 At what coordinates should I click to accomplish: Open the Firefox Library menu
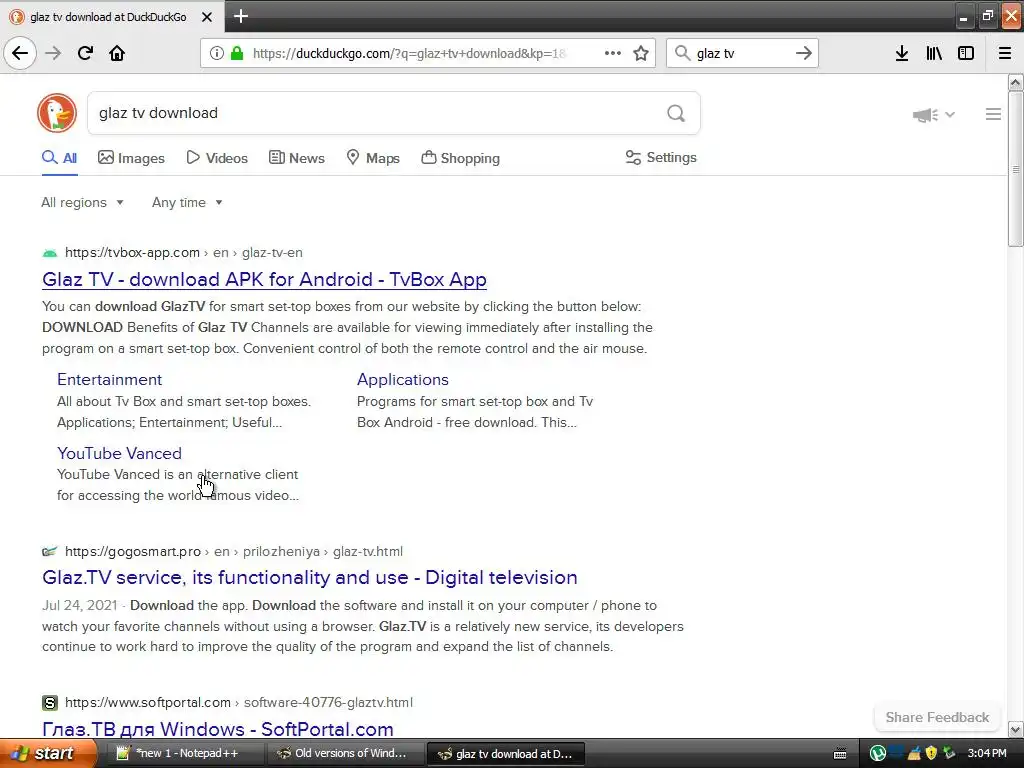point(934,53)
